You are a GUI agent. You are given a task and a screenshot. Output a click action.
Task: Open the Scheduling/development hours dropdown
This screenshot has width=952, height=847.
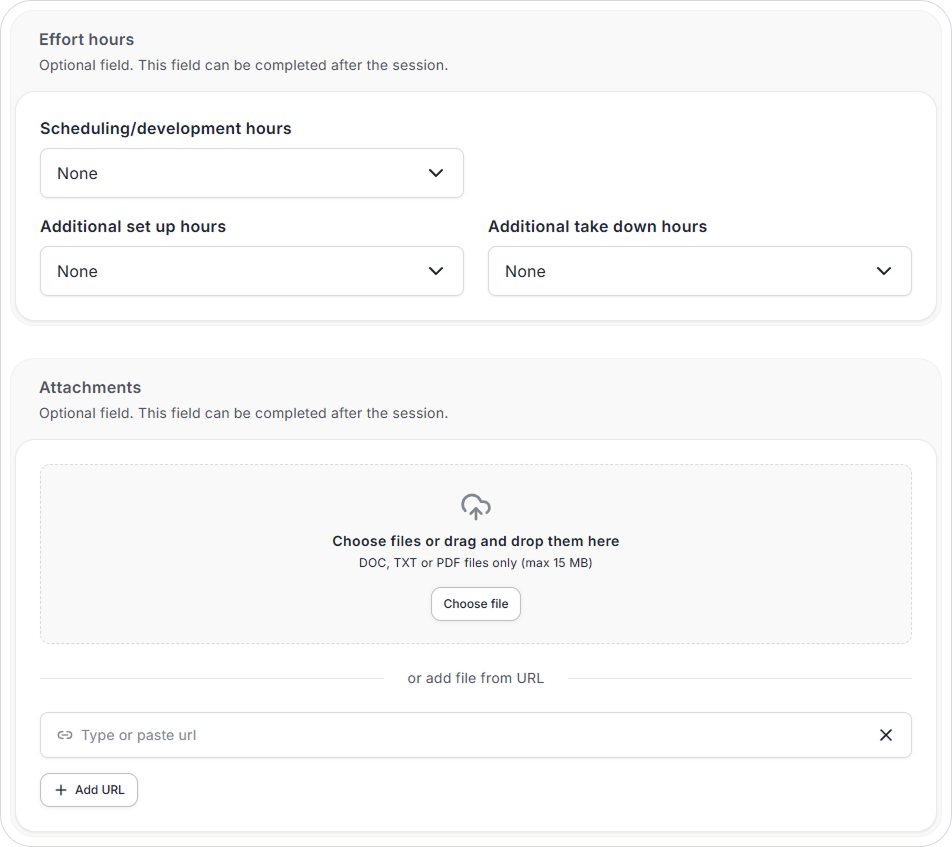(251, 173)
